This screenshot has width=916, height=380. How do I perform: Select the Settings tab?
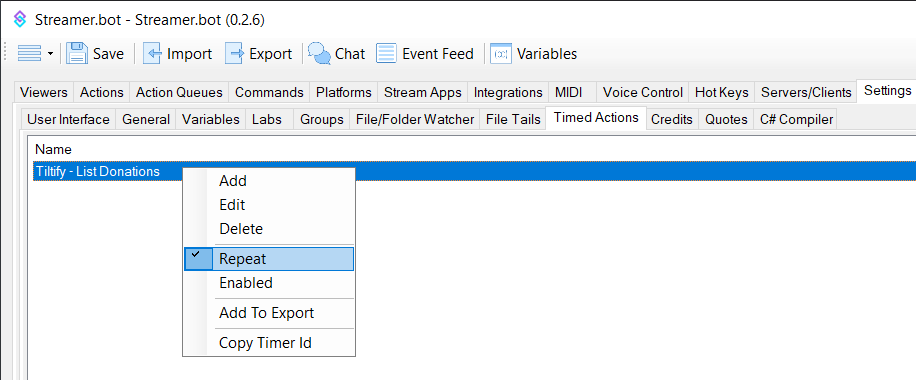[887, 91]
